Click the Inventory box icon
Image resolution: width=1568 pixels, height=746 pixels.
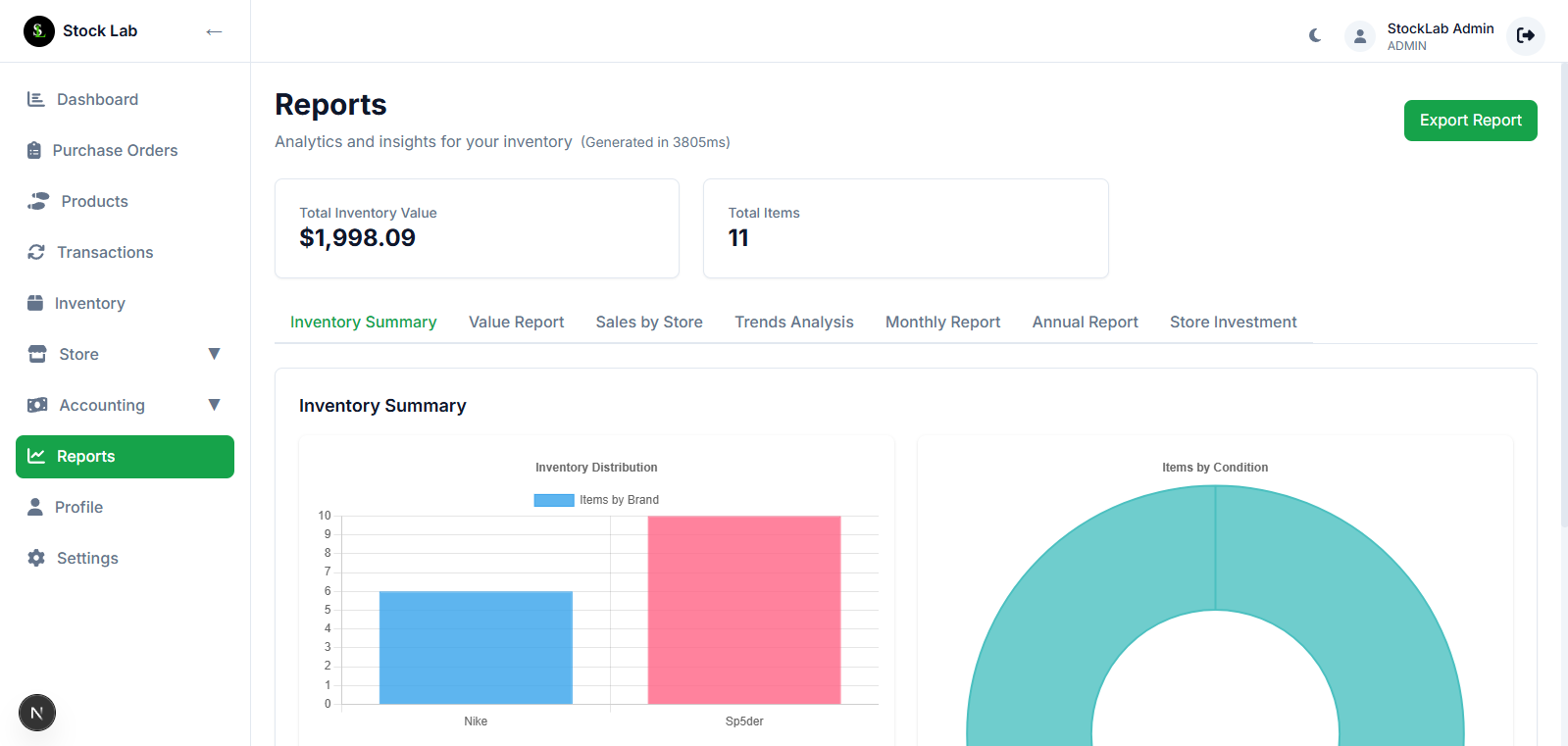pos(35,303)
